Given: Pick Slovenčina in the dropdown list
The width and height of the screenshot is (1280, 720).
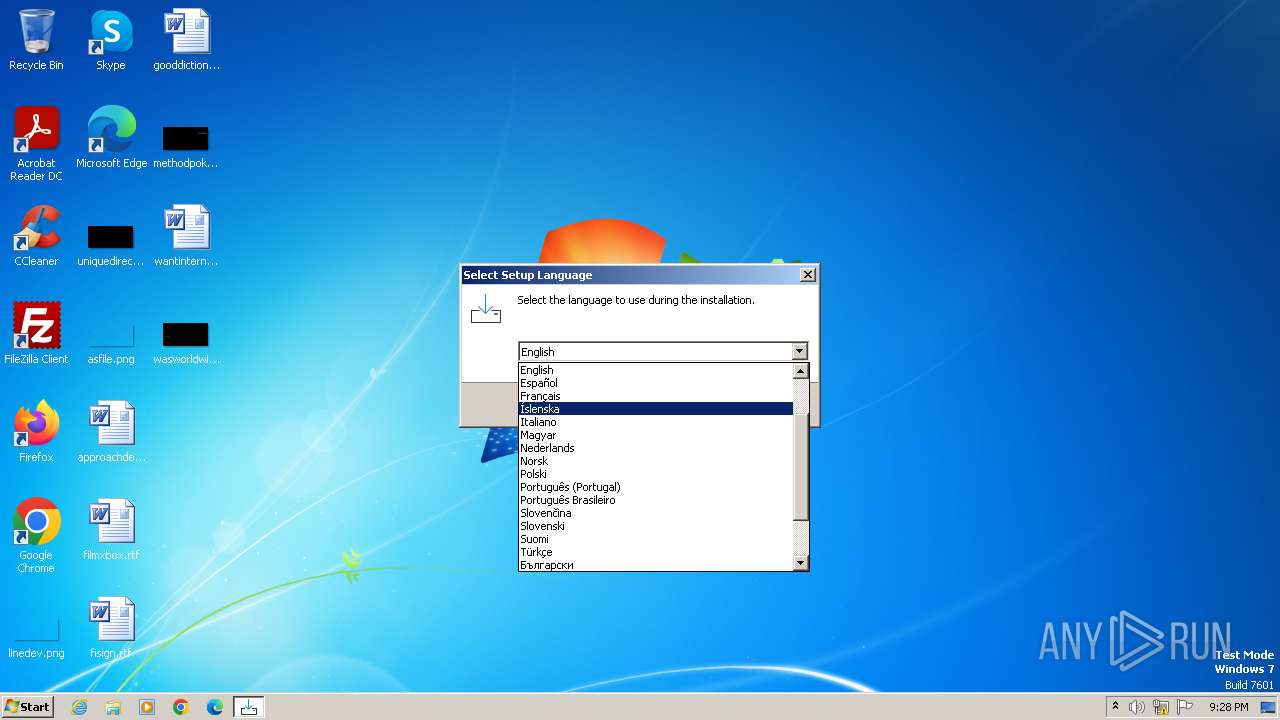Looking at the screenshot, I should tap(655, 513).
